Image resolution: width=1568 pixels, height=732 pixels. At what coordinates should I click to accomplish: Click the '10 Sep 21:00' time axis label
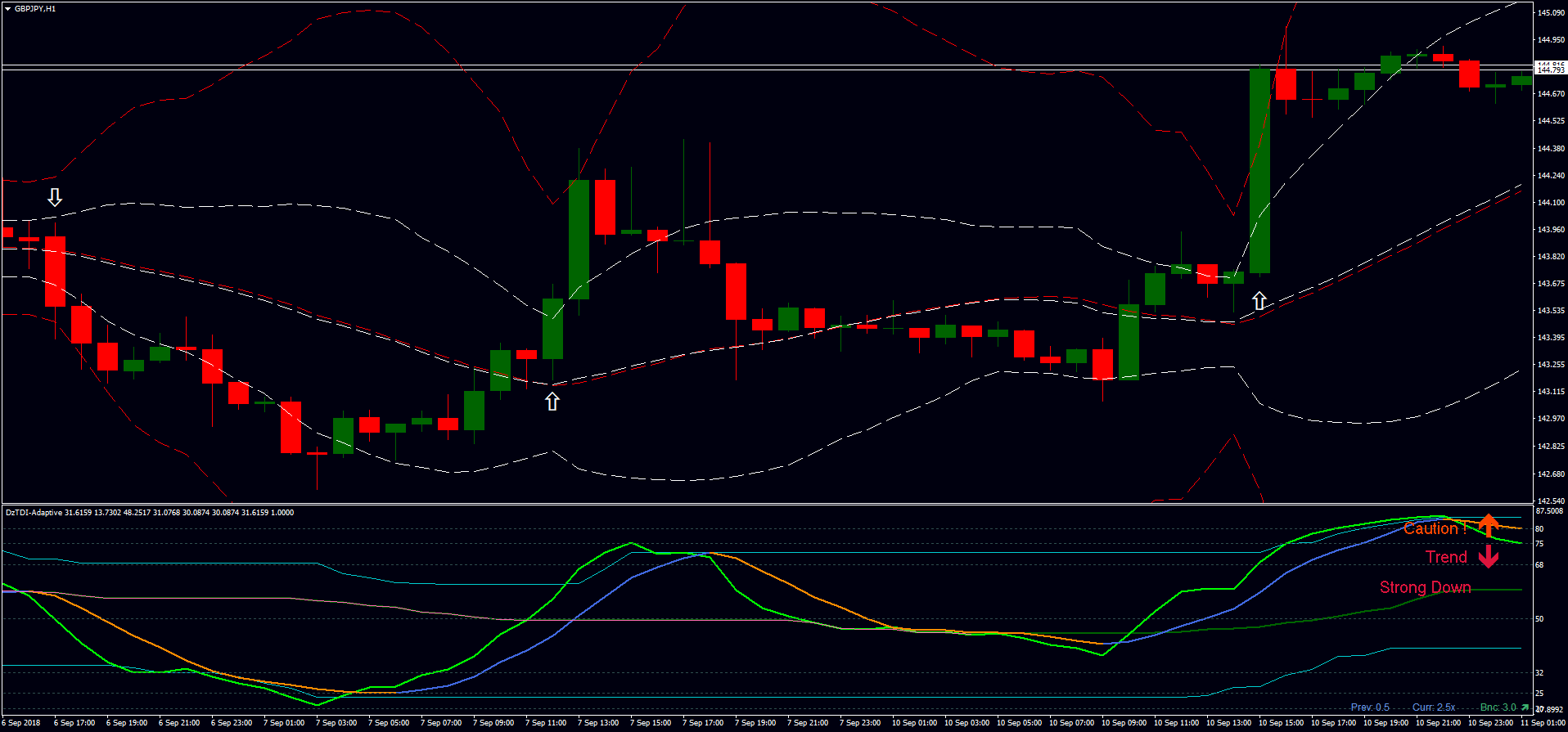1438,723
